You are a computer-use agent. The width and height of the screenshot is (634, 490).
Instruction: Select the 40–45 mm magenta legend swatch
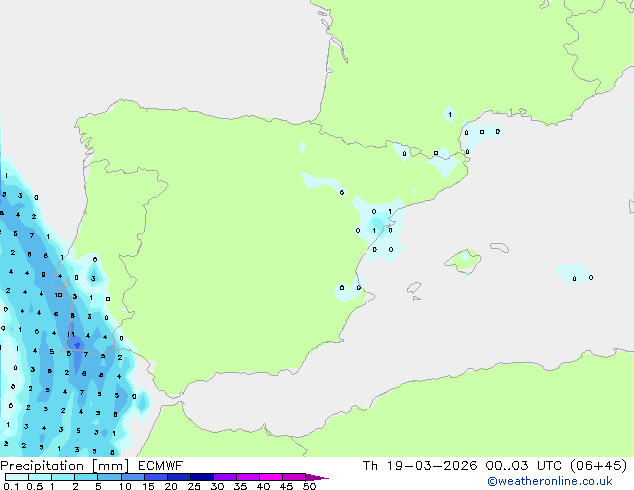pyautogui.click(x=271, y=477)
